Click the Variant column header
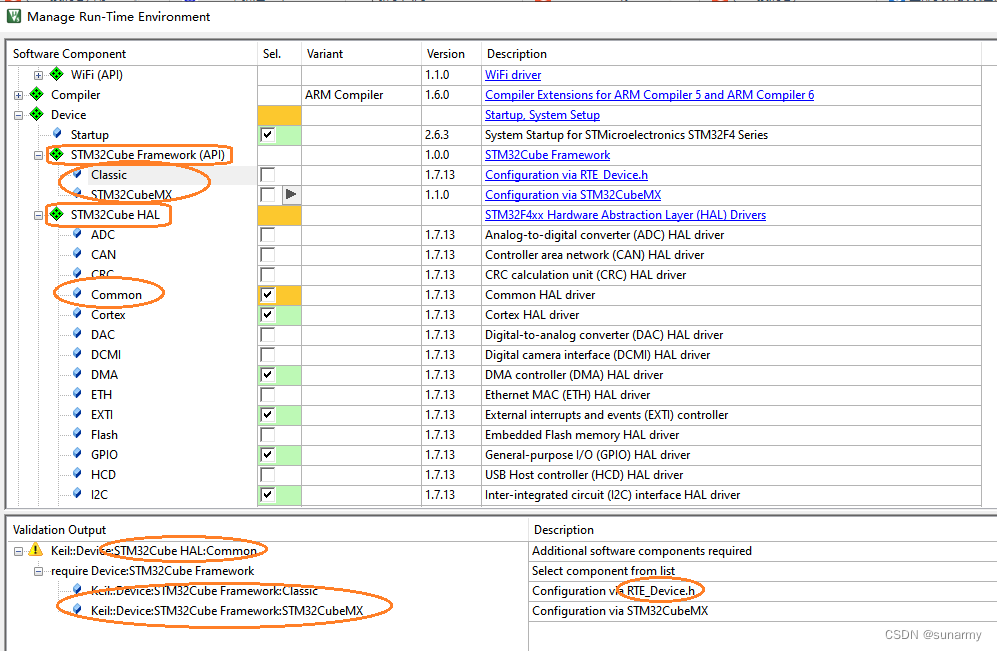 click(361, 54)
